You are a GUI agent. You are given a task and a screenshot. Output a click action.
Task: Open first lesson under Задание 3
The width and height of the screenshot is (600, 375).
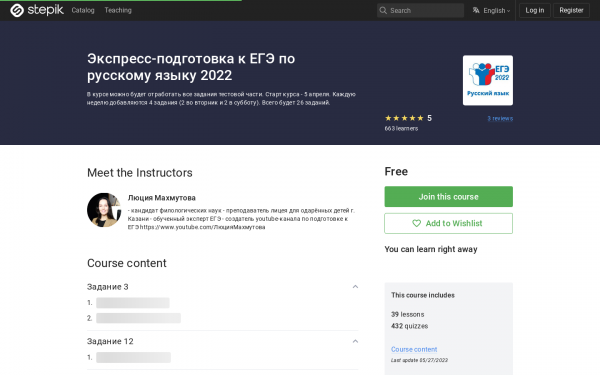(x=133, y=303)
